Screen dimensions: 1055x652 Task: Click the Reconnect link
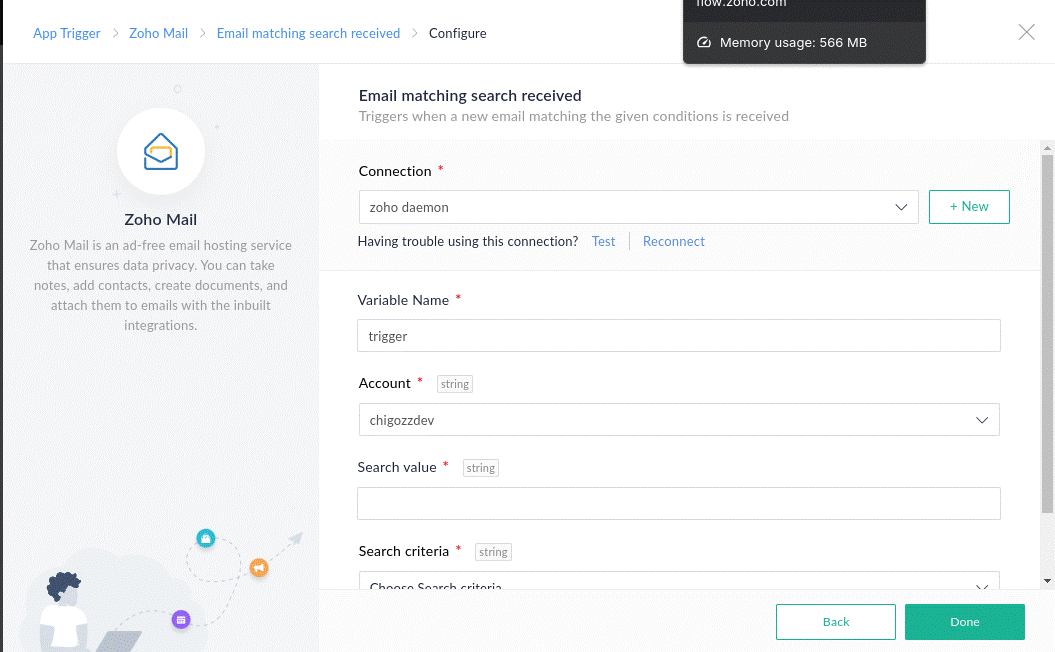[x=673, y=241]
